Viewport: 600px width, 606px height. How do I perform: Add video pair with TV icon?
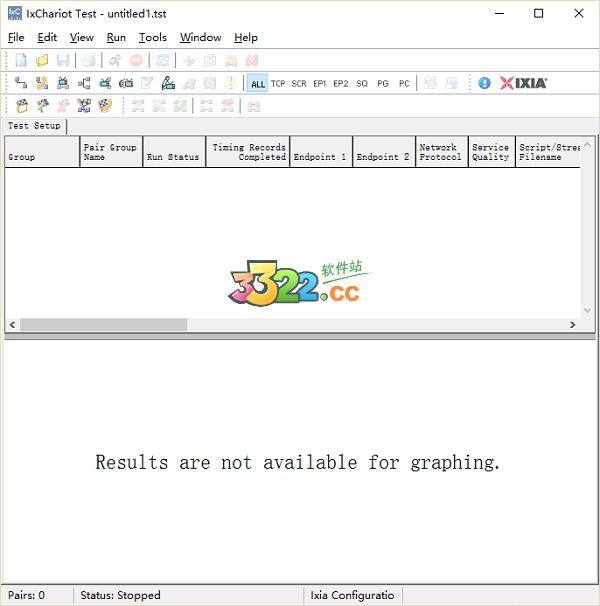click(63, 83)
